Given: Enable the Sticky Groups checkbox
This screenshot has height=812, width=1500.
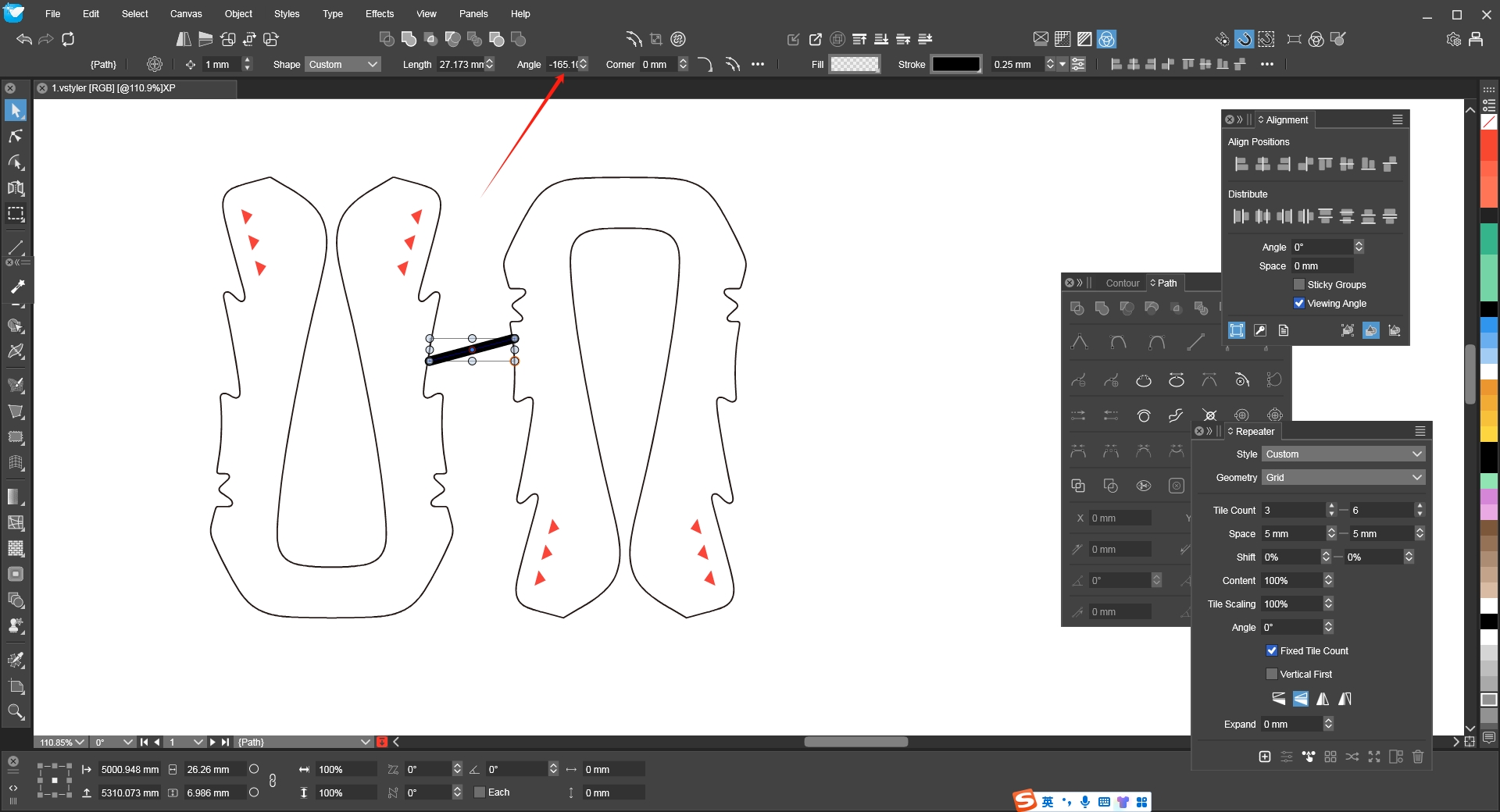Looking at the screenshot, I should point(1299,284).
